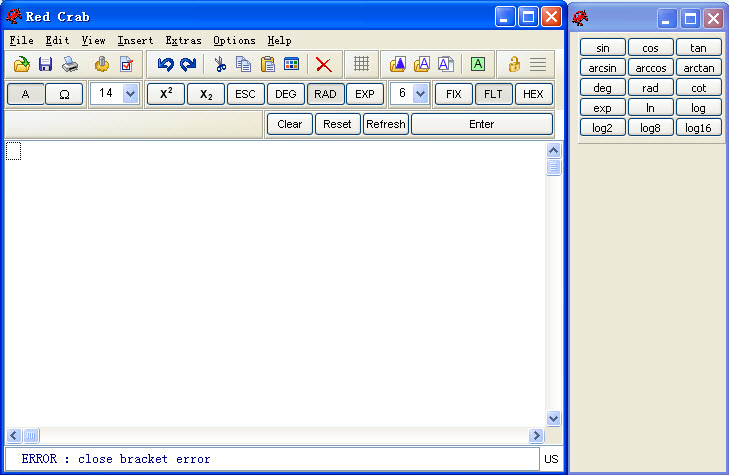Switch angle mode to RAD

(325, 94)
